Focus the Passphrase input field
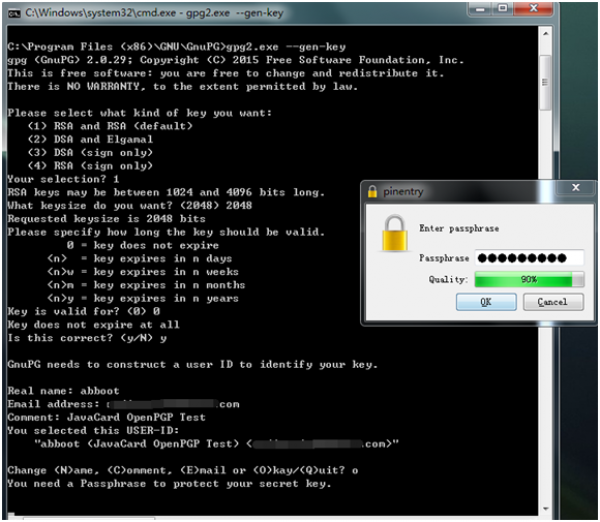Screen dimensions: 600x522 529,258
